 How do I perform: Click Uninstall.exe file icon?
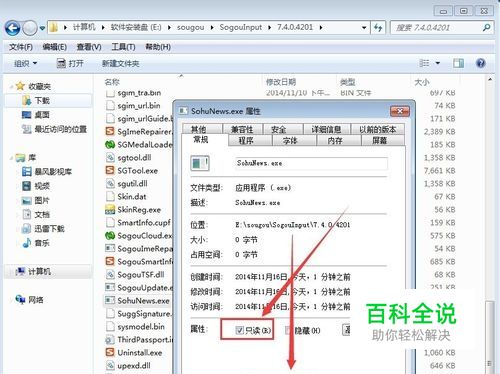click(110, 352)
